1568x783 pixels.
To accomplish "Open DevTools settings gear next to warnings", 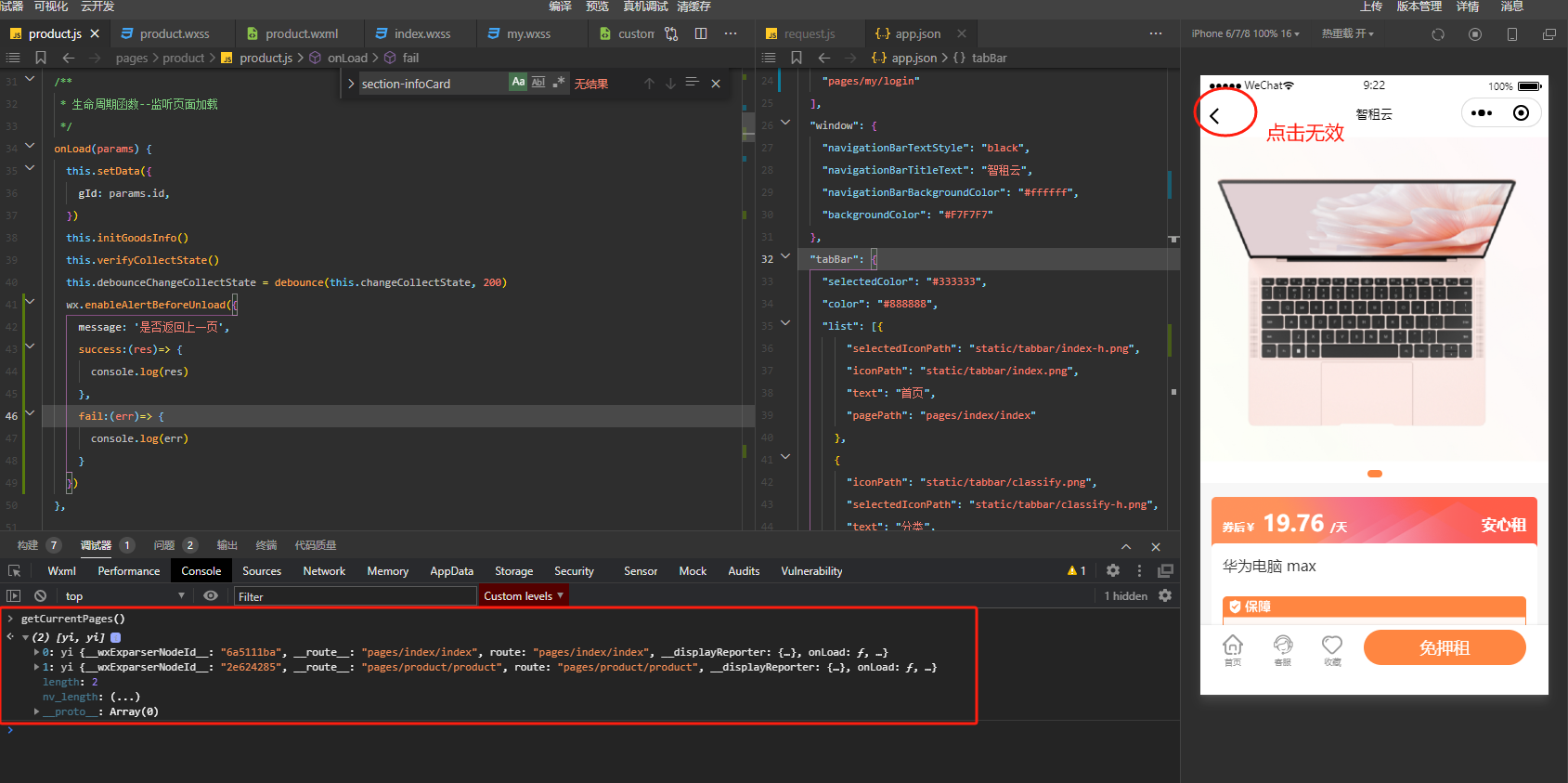I will click(1113, 571).
